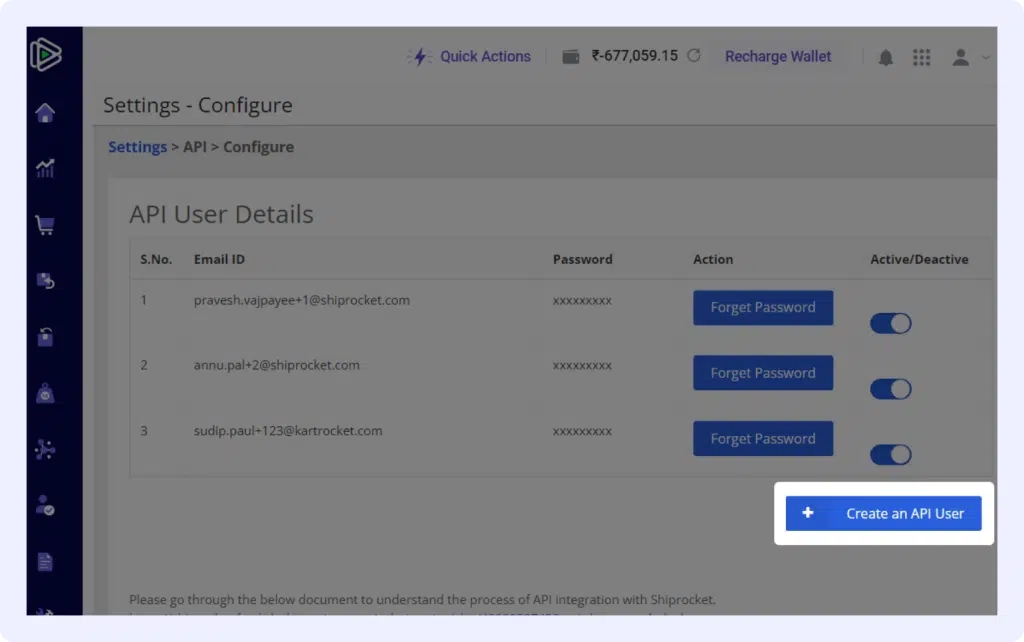The height and width of the screenshot is (642, 1024).
Task: Click Forget Password for annu.pal+2@shiprocket.com
Action: [x=762, y=373]
